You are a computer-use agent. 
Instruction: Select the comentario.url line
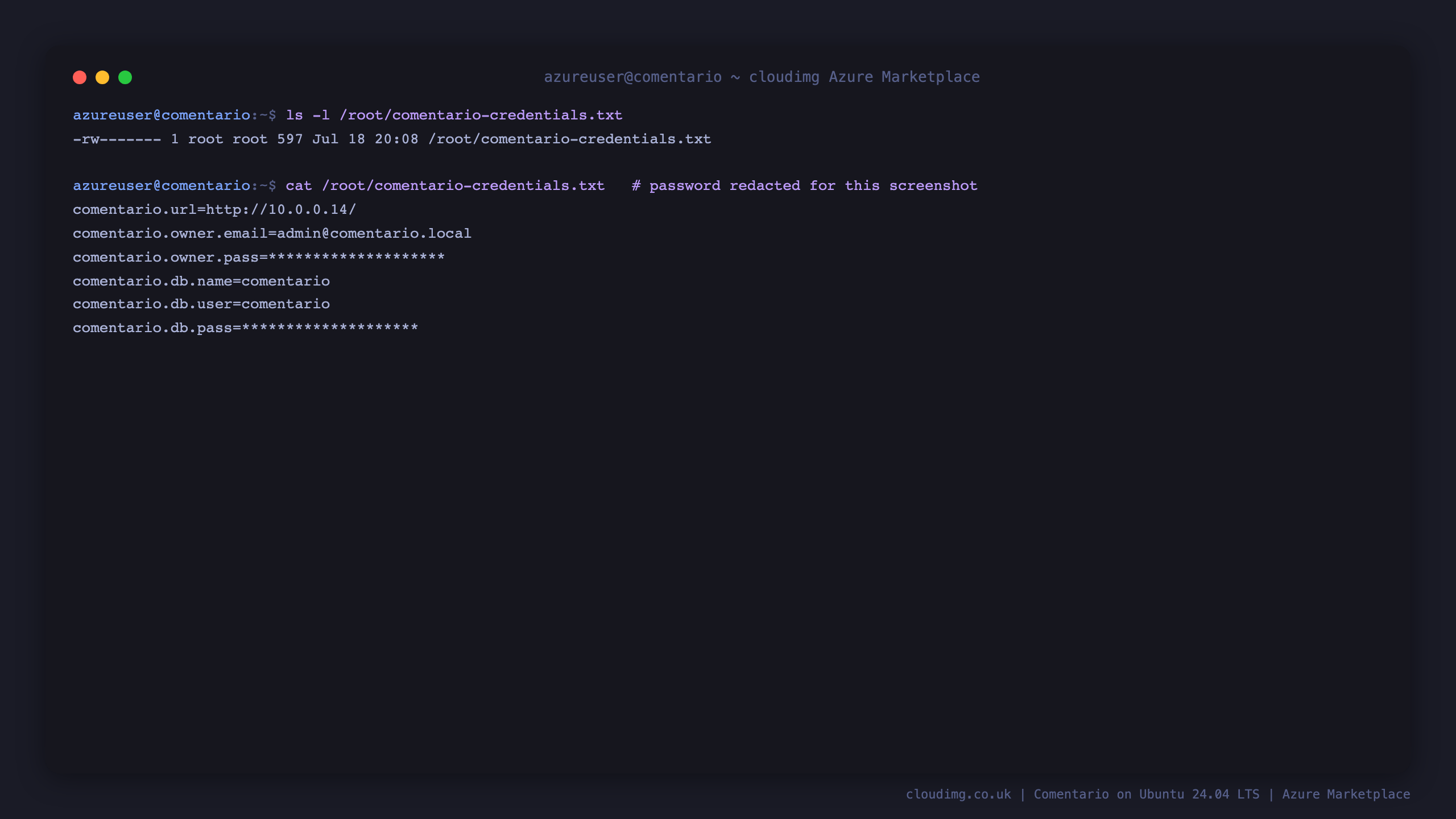click(x=214, y=210)
